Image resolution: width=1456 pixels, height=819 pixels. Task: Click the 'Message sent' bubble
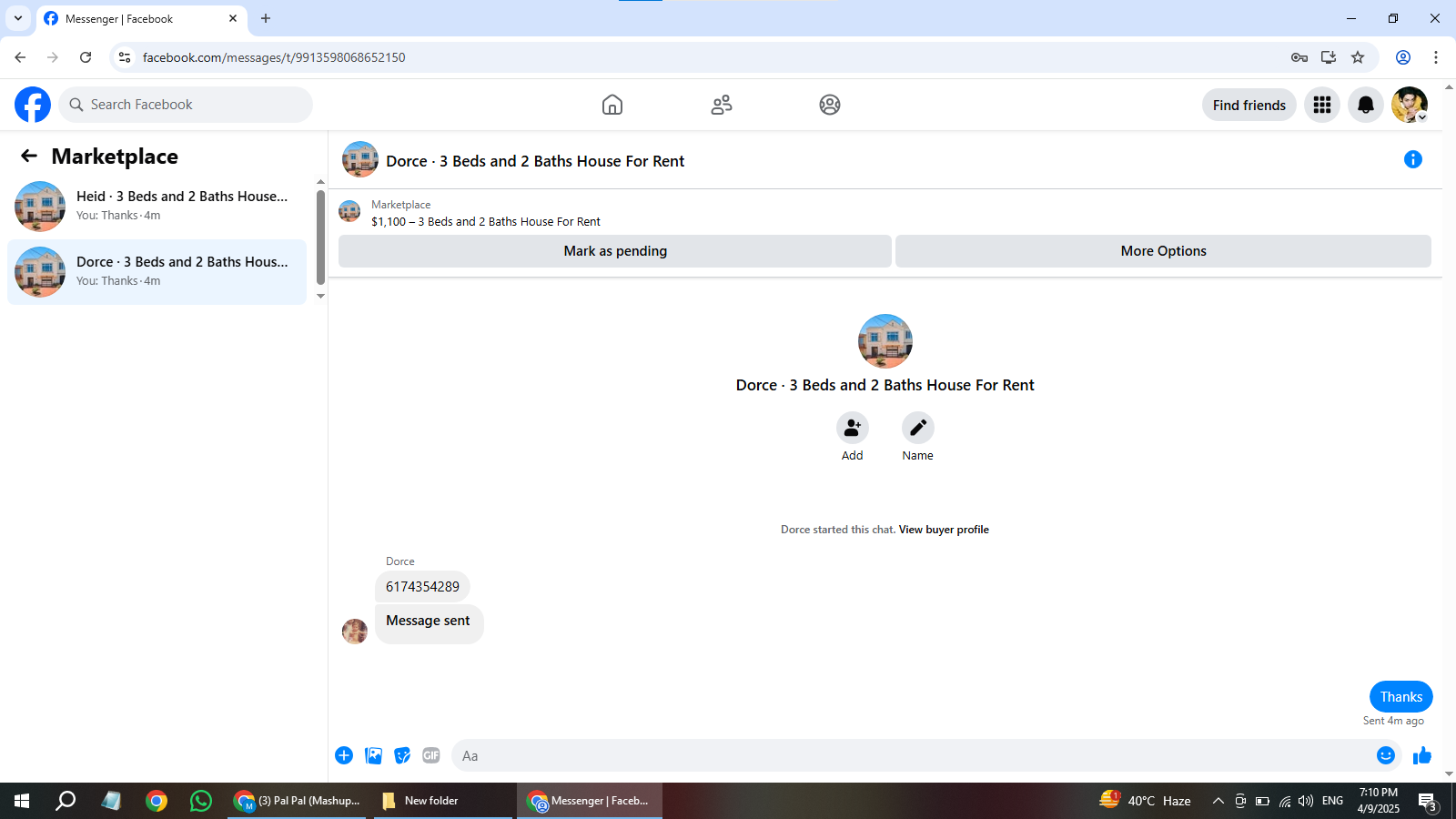coord(429,623)
